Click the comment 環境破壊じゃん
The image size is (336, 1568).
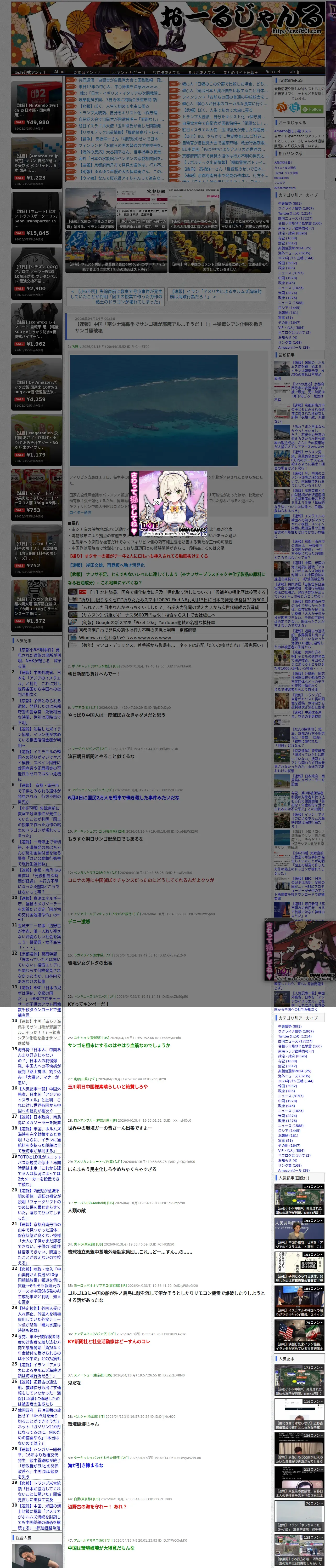tap(83, 1424)
